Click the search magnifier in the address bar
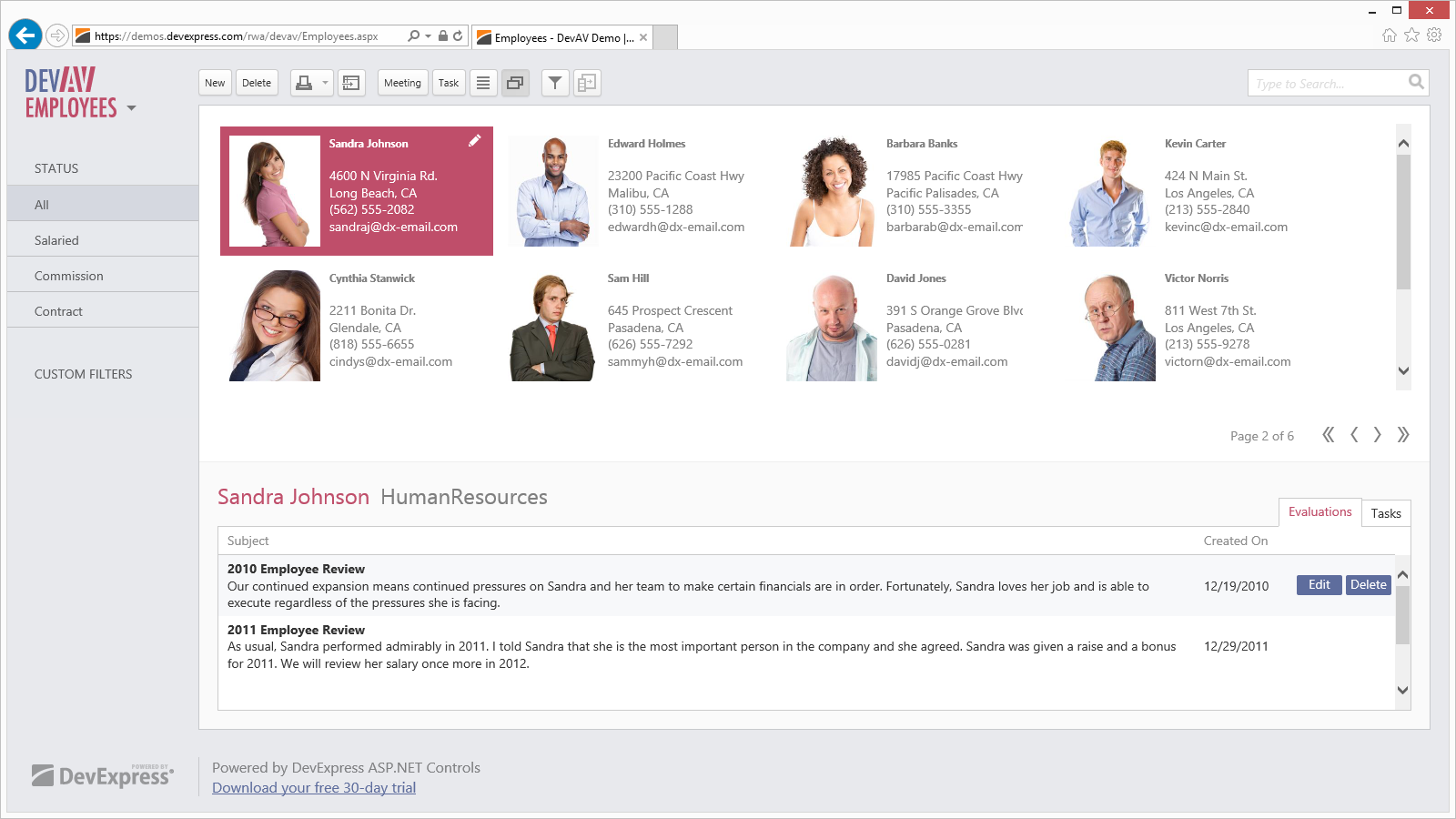Image resolution: width=1456 pixels, height=819 pixels. 414,35
